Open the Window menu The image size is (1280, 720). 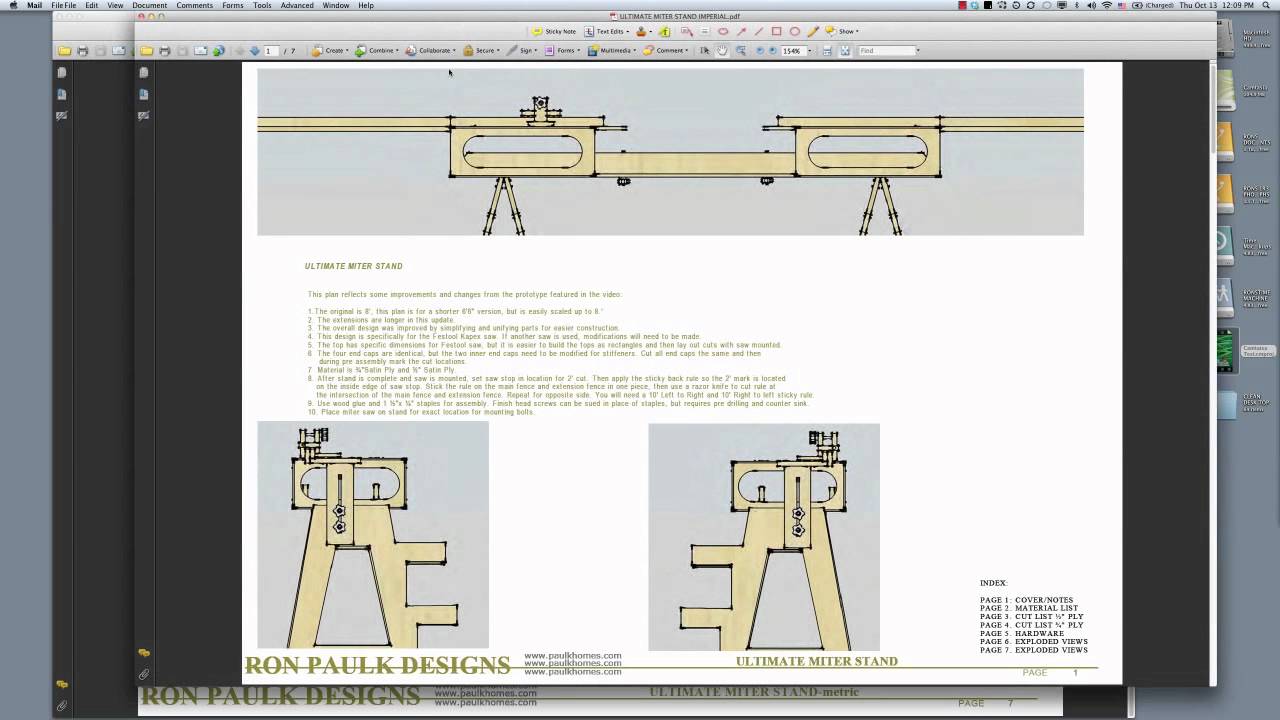[336, 5]
